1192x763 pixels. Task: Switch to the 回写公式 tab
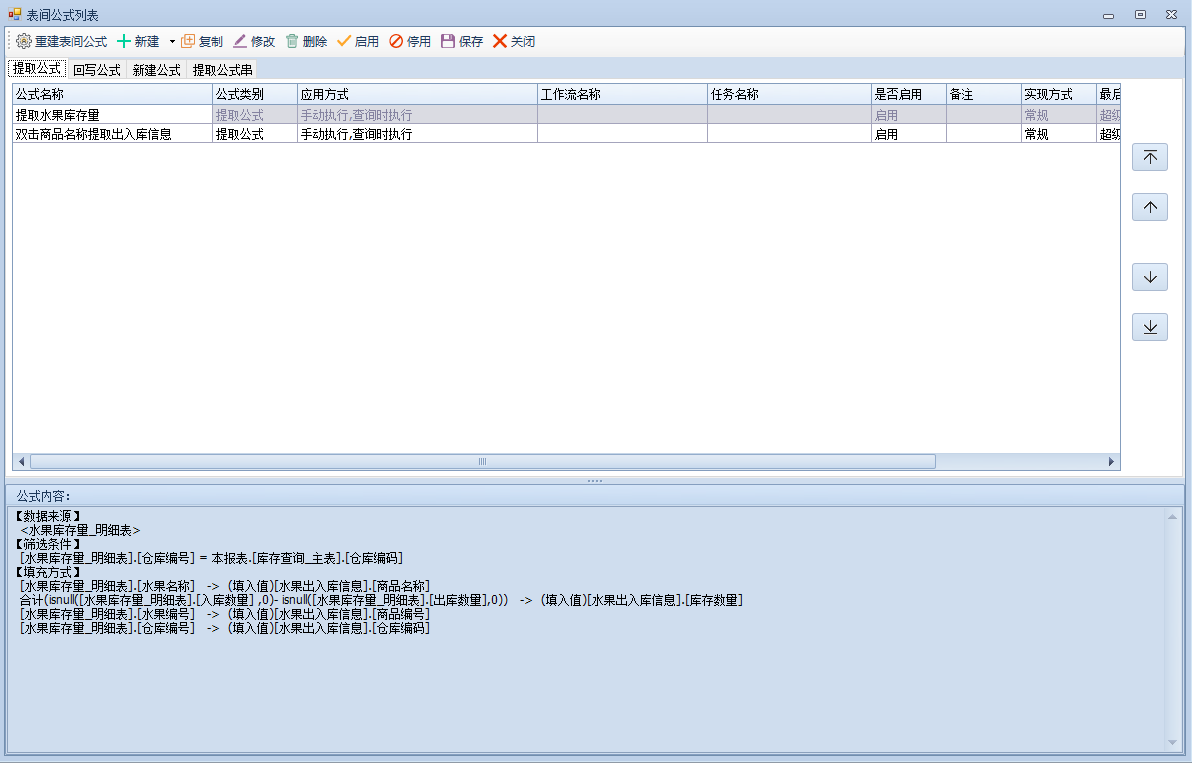click(97, 70)
